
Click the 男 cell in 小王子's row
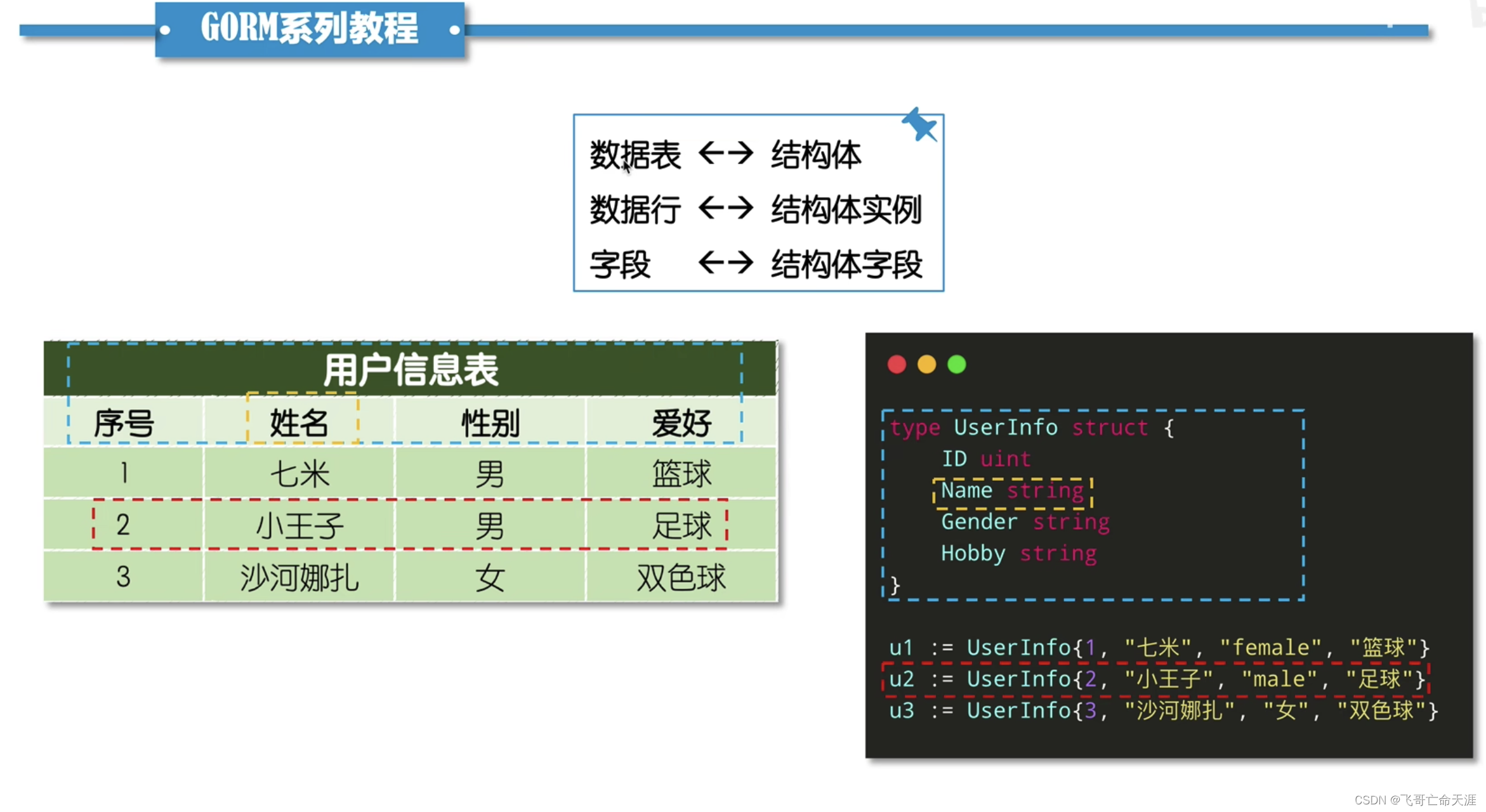click(490, 525)
